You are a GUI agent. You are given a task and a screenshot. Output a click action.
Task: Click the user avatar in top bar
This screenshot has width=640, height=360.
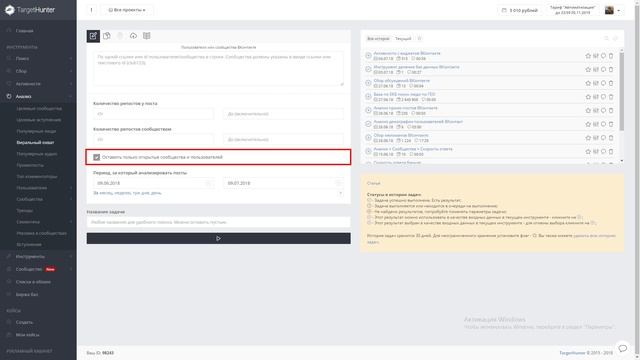coord(609,10)
